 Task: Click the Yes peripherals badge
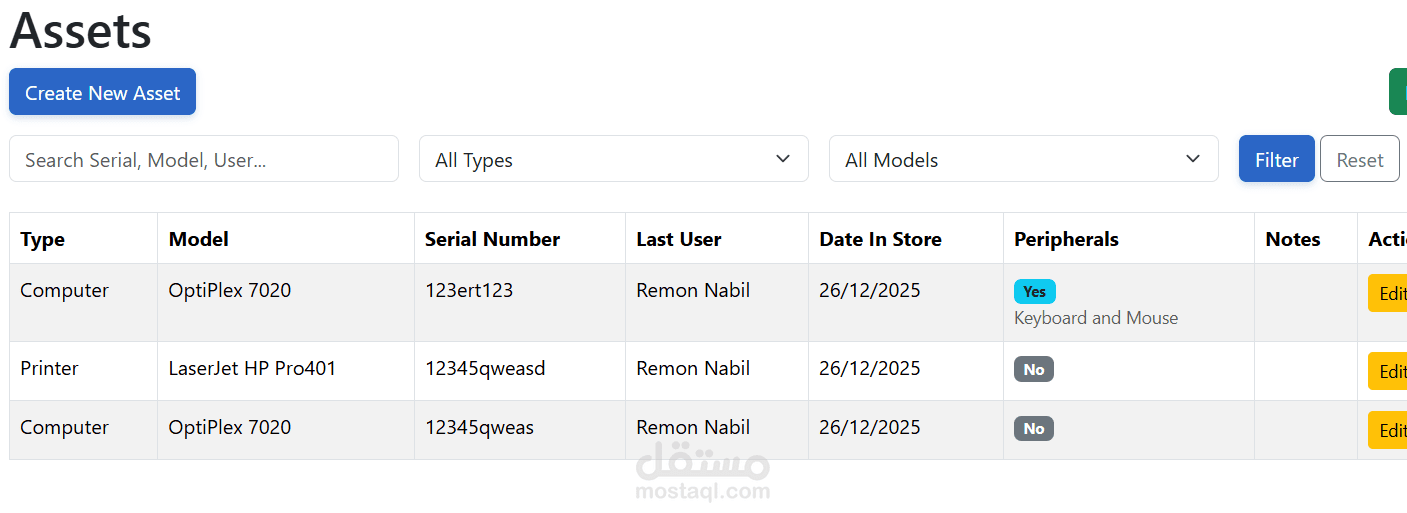point(1034,291)
